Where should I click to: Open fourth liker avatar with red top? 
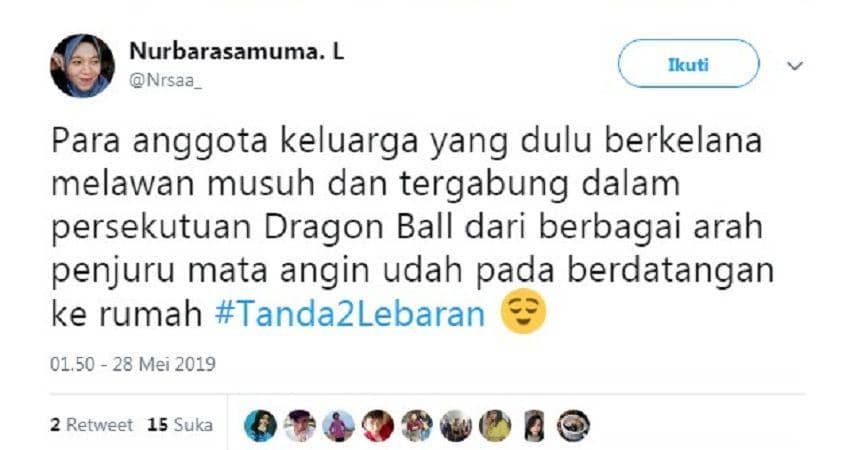[378, 426]
